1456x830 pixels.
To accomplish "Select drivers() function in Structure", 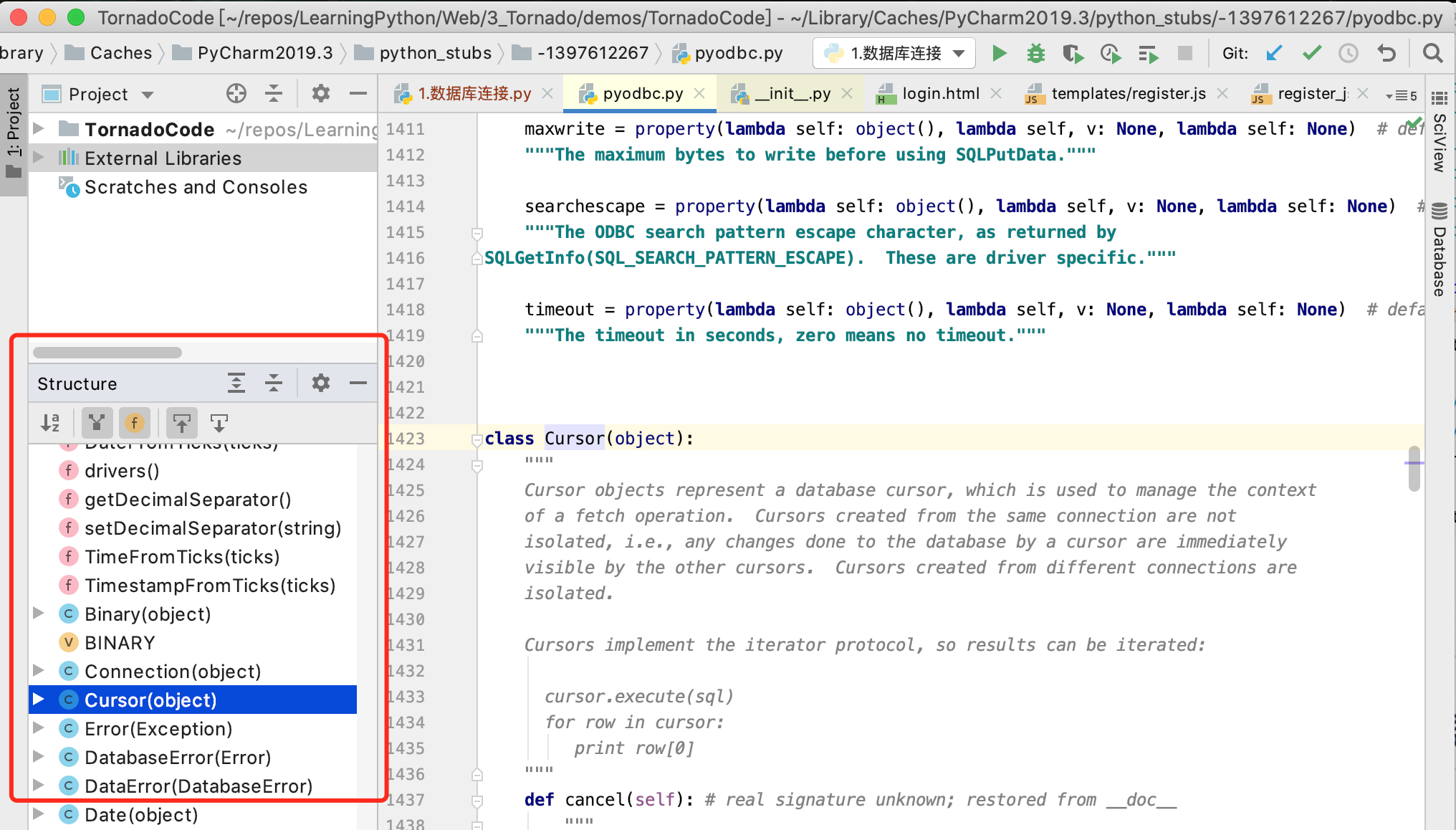I will (x=122, y=471).
